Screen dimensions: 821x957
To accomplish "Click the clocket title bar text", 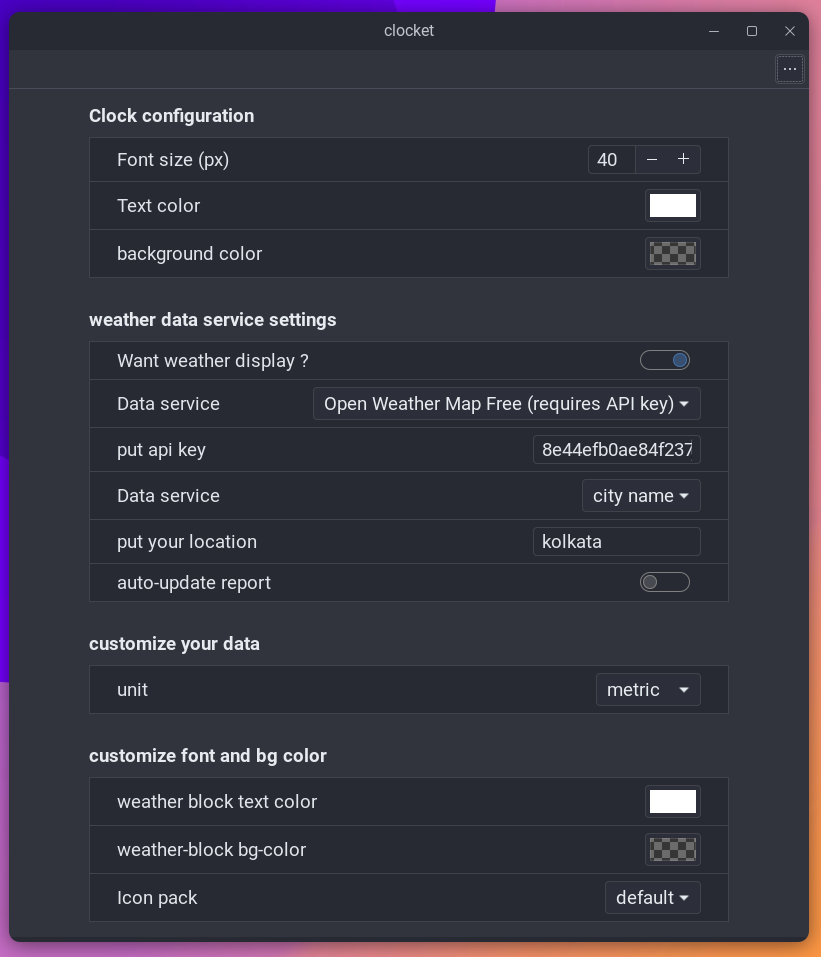I will tap(409, 31).
